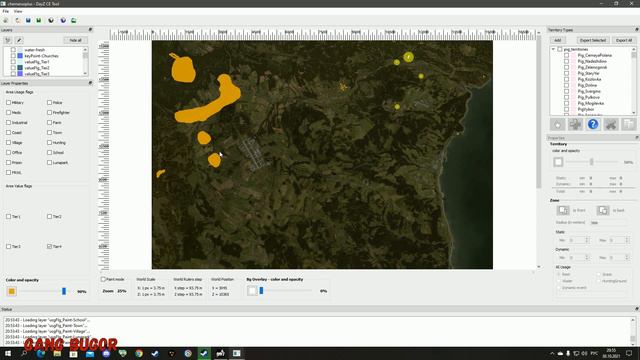This screenshot has height=360, width=640.
Task: Click the tool icon right of the help icon
Action: pos(611,124)
